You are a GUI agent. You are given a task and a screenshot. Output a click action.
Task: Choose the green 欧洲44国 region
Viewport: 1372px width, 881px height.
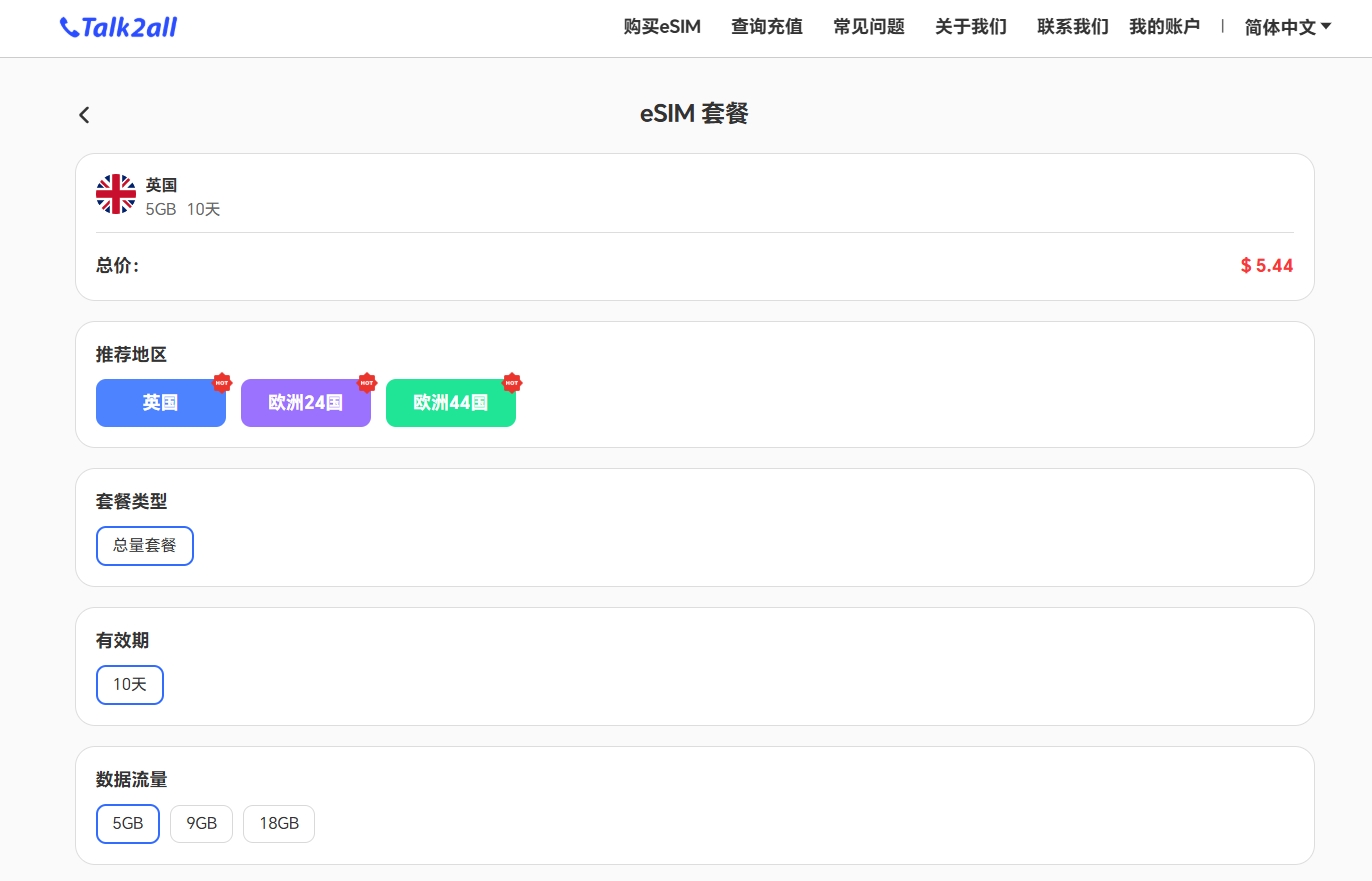tap(451, 403)
